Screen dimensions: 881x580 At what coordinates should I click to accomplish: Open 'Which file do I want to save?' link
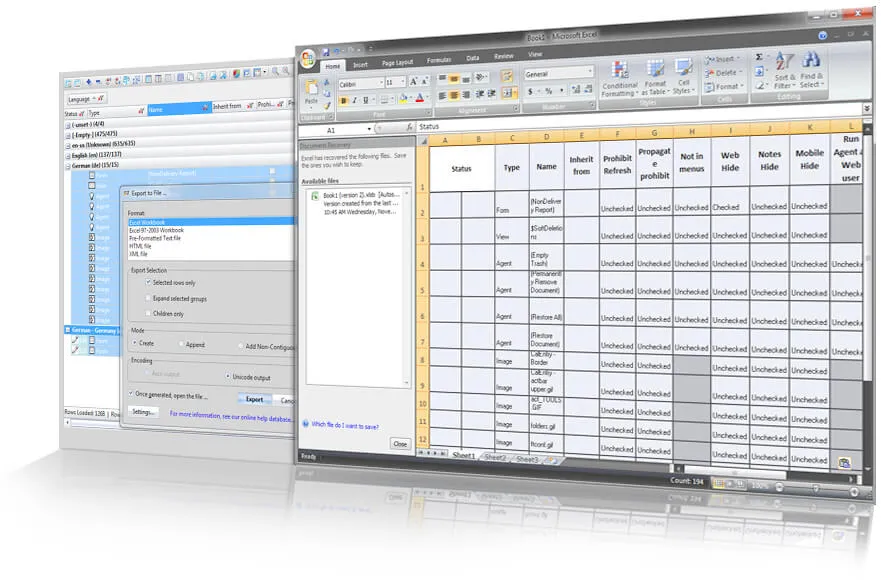click(x=345, y=425)
